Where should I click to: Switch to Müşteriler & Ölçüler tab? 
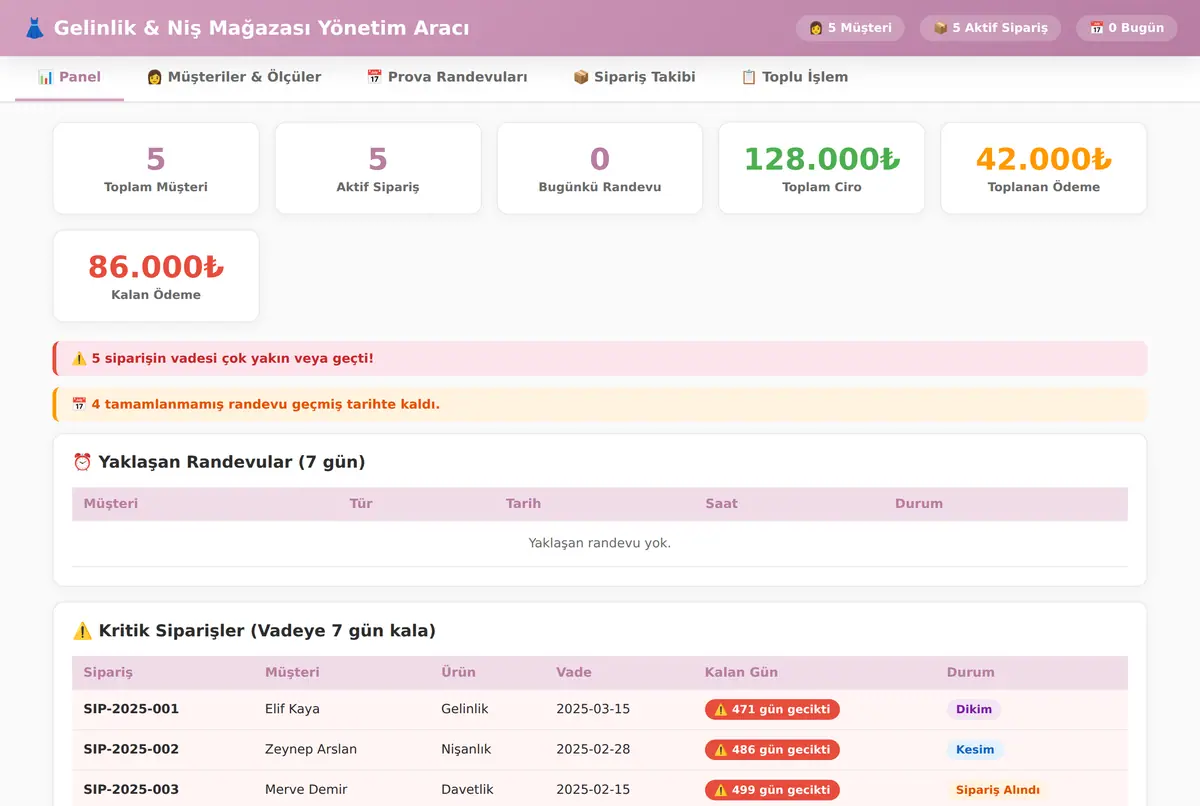234,77
